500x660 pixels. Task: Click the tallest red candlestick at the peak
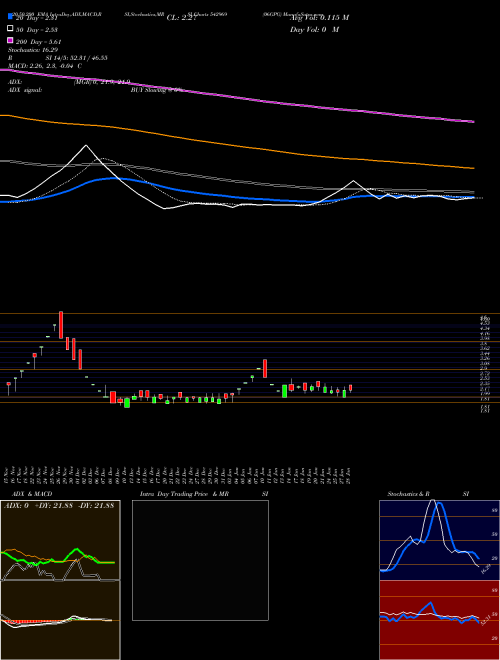pos(61,325)
